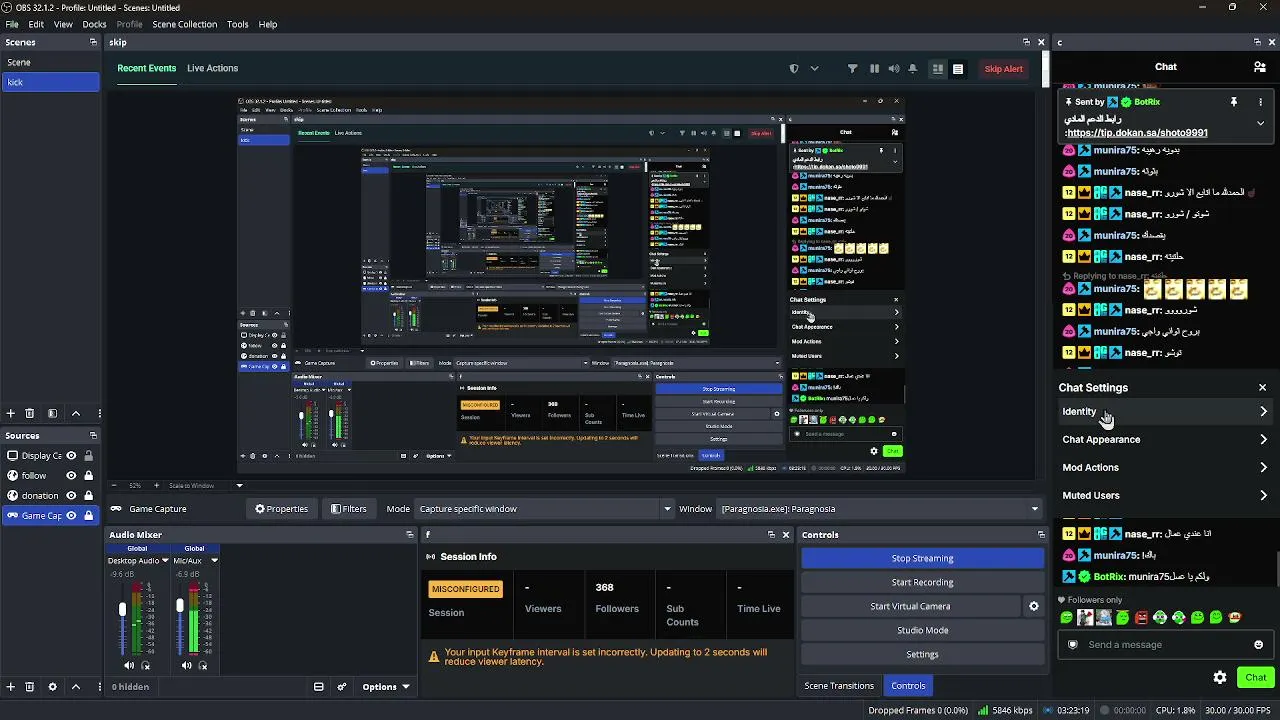This screenshot has height=720, width=1280.
Task: Toggle visibility of donation source
Action: (71, 496)
